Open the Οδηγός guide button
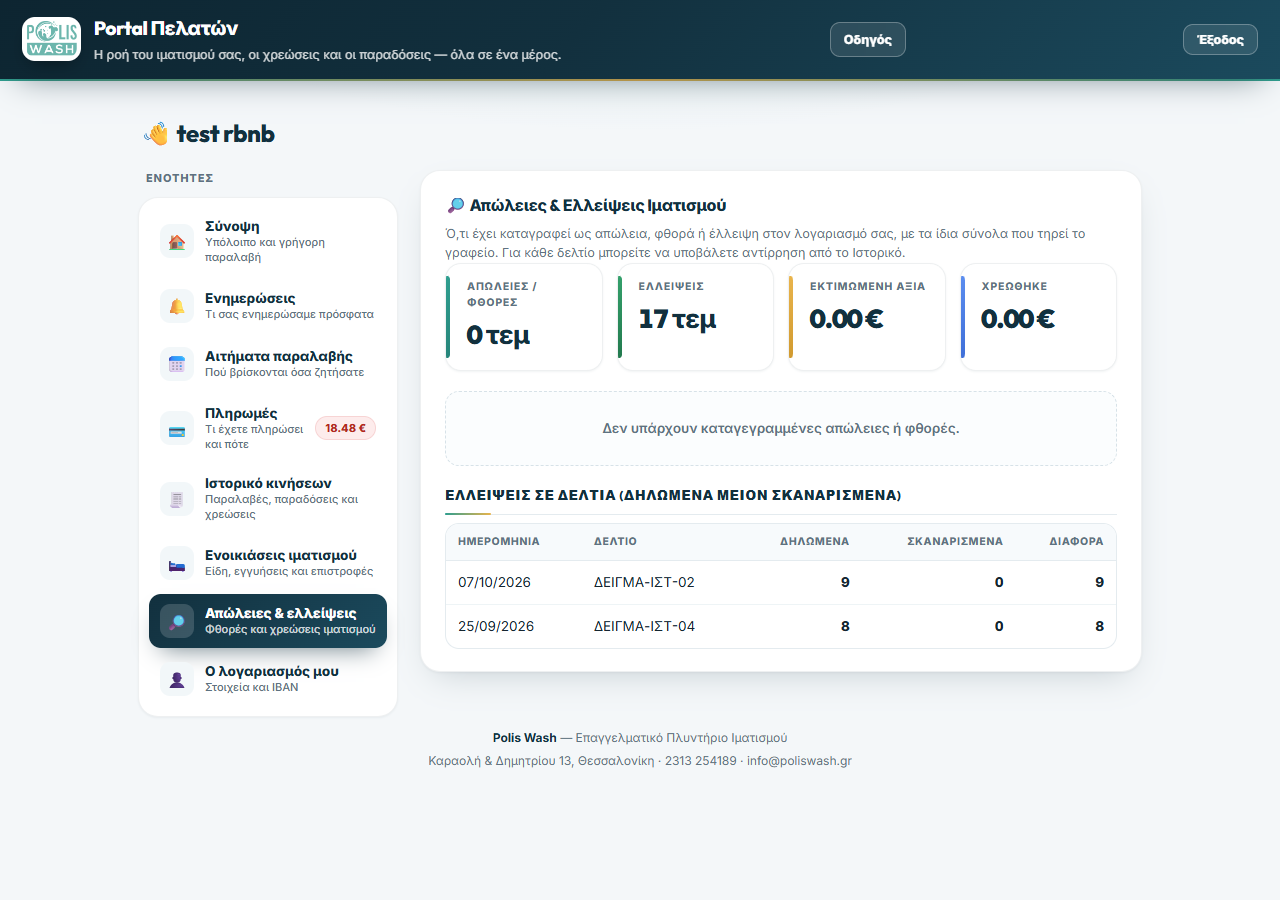The image size is (1280, 900). click(x=868, y=40)
